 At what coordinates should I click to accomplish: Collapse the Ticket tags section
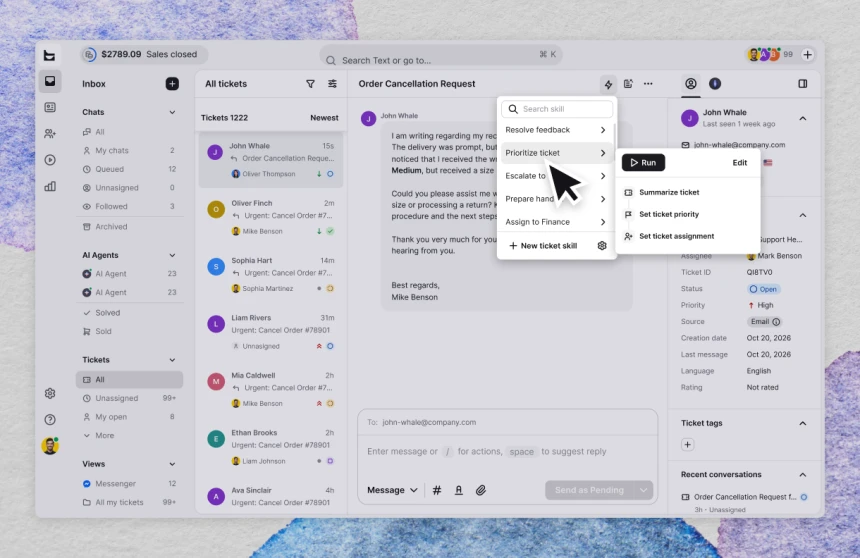[802, 423]
